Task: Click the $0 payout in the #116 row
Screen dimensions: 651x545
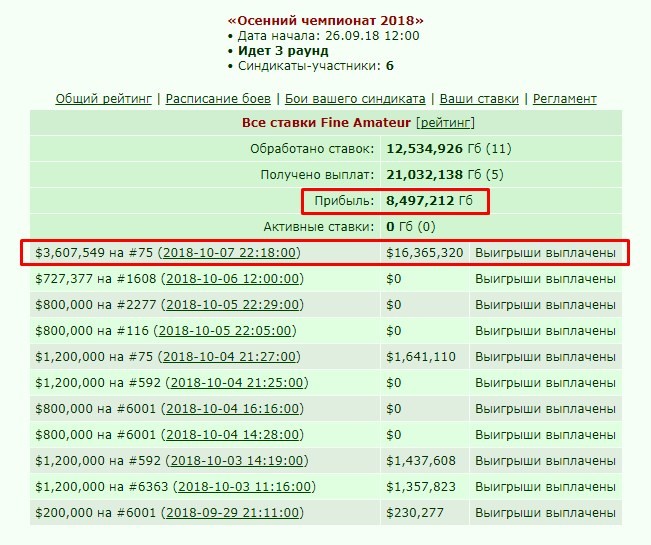Action: click(x=394, y=331)
